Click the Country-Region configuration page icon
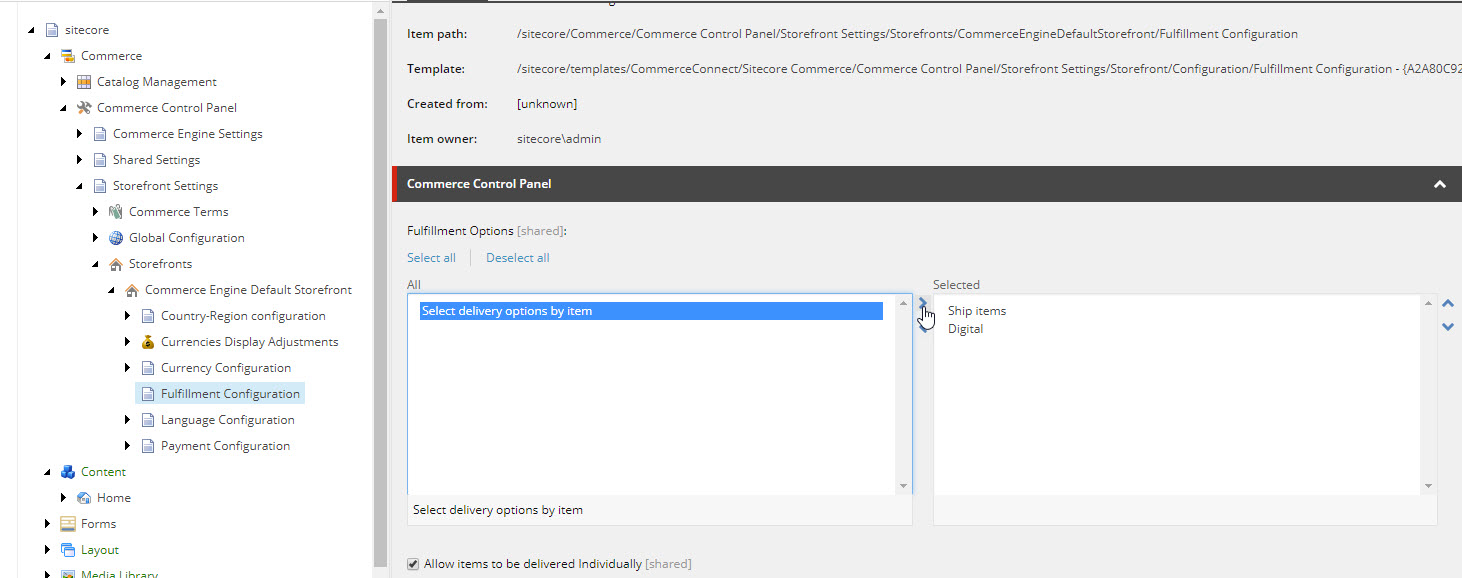This screenshot has width=1462, height=578. [148, 316]
